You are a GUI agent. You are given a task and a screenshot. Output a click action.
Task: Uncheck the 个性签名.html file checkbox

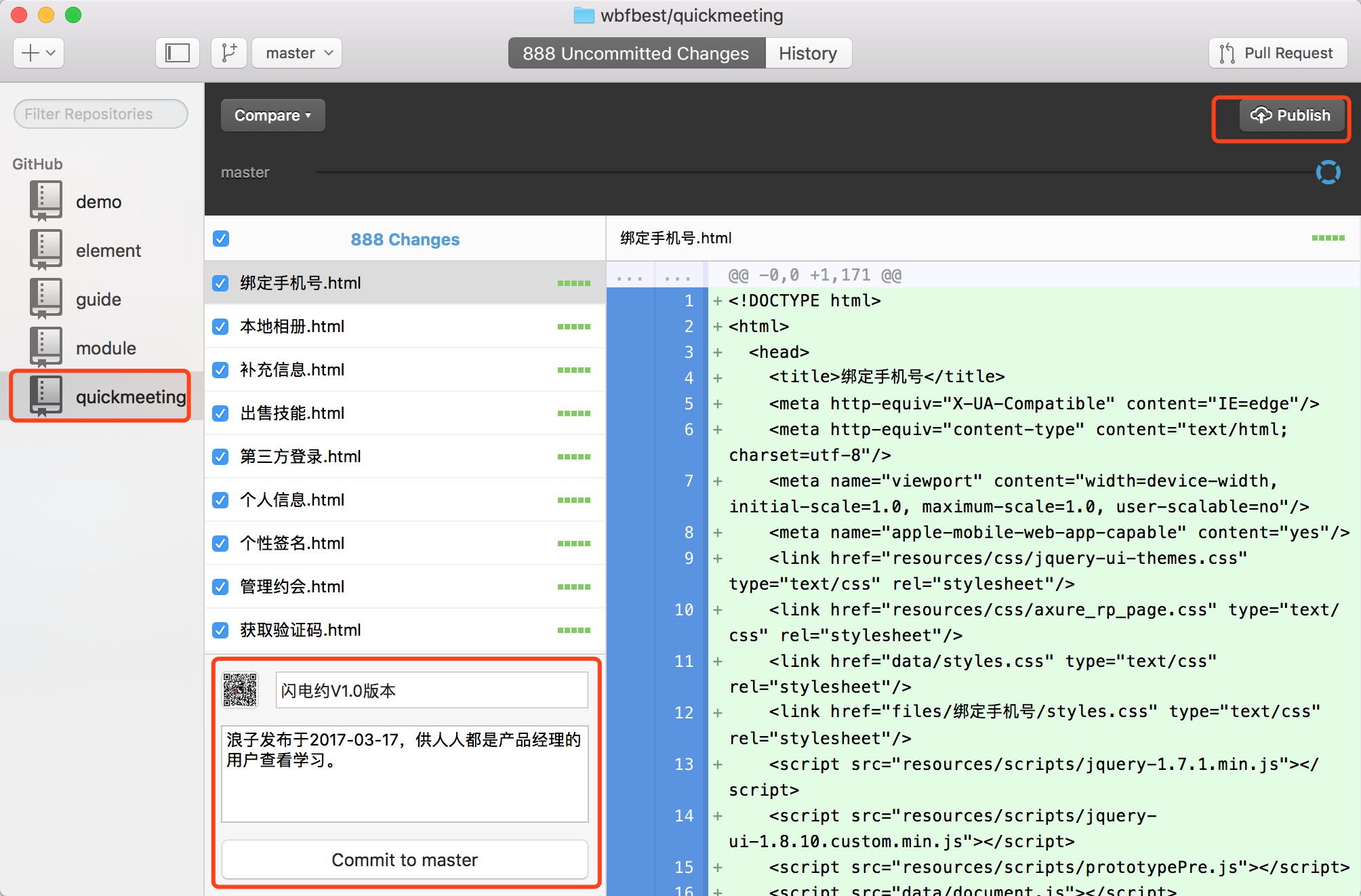tap(220, 544)
